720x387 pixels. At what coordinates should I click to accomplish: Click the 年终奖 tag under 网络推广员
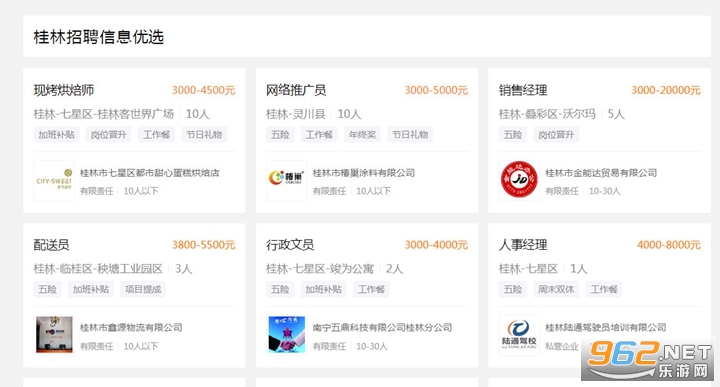362,135
